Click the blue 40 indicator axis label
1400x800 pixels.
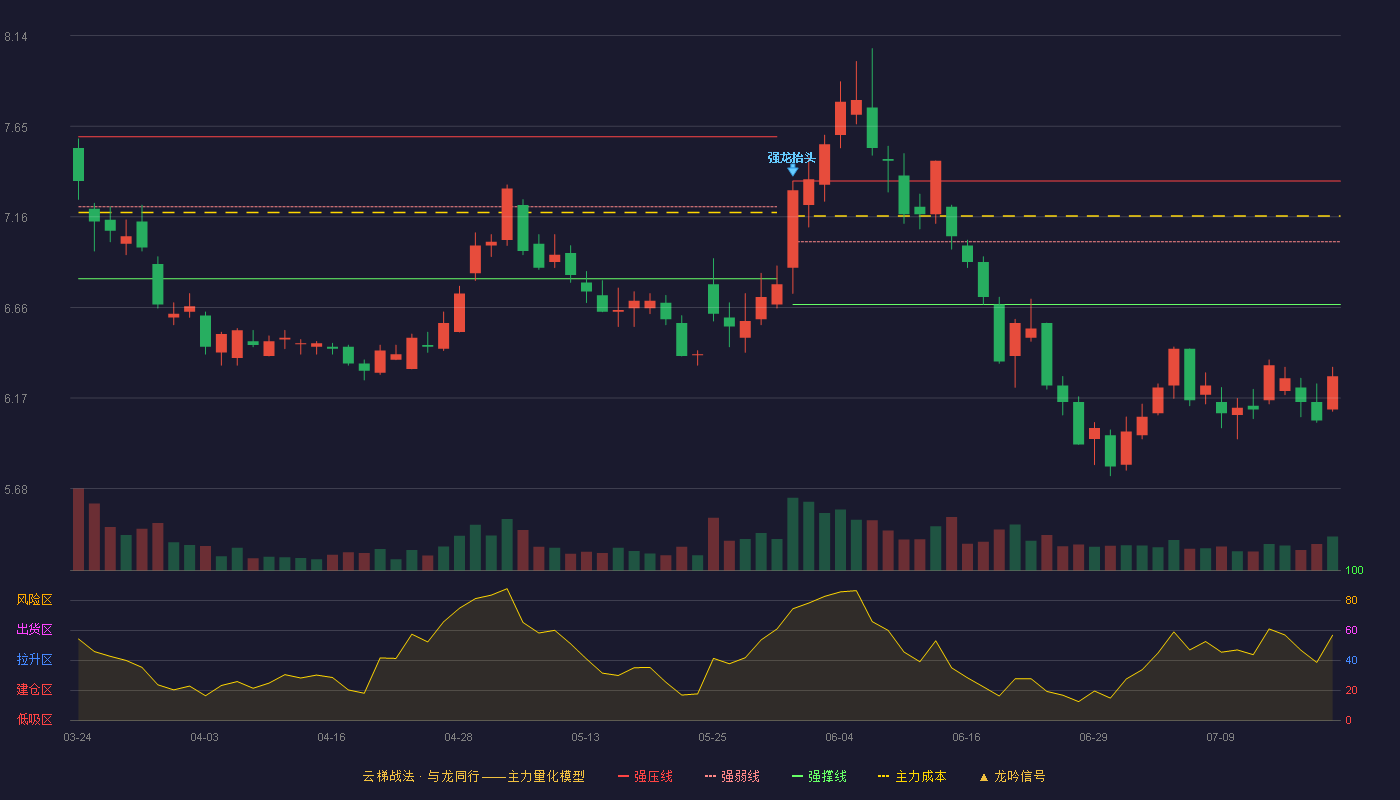click(1350, 660)
